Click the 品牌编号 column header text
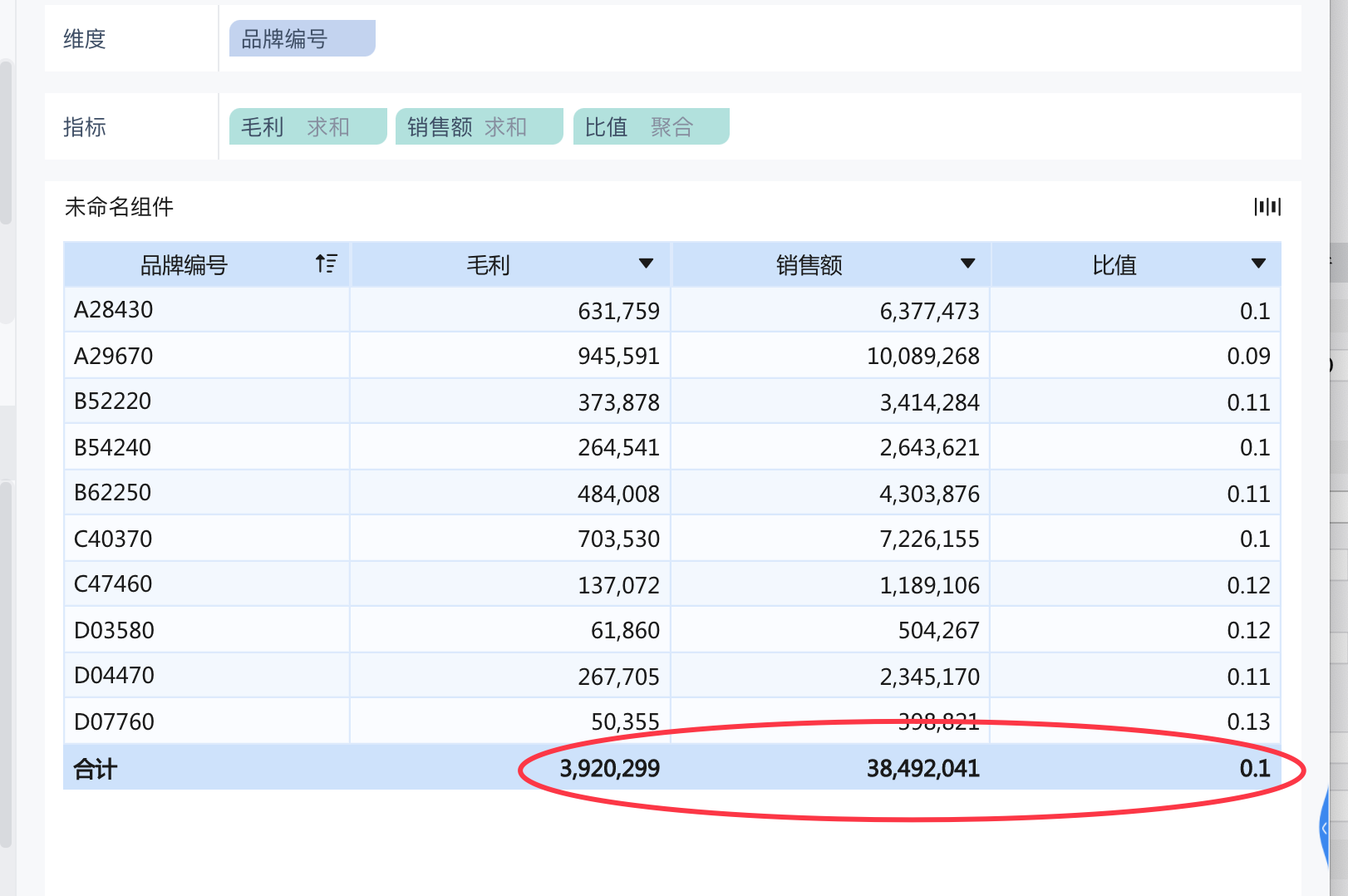Viewport: 1348px width, 896px height. [184, 265]
